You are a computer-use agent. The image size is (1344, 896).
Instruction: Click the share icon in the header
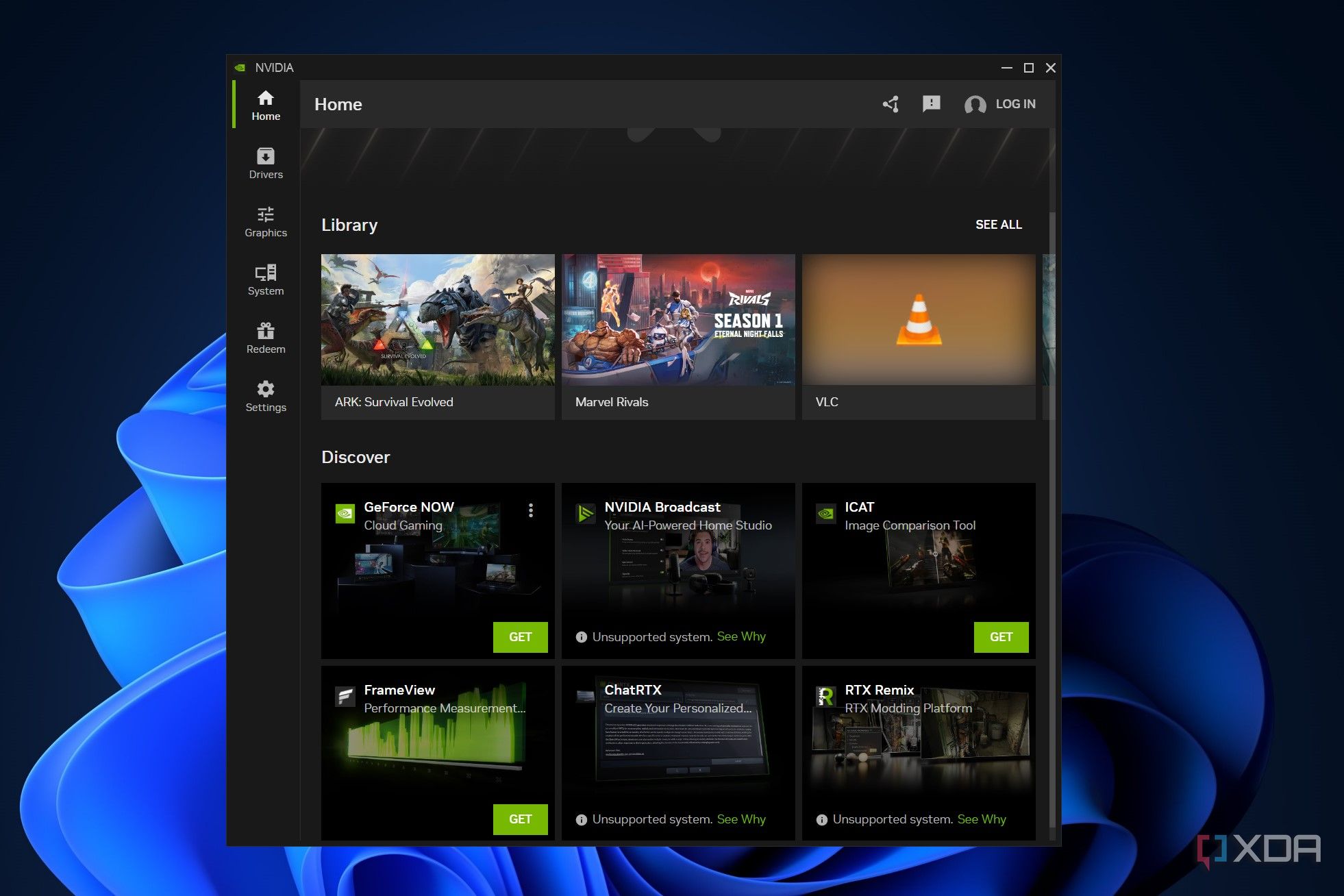tap(891, 104)
